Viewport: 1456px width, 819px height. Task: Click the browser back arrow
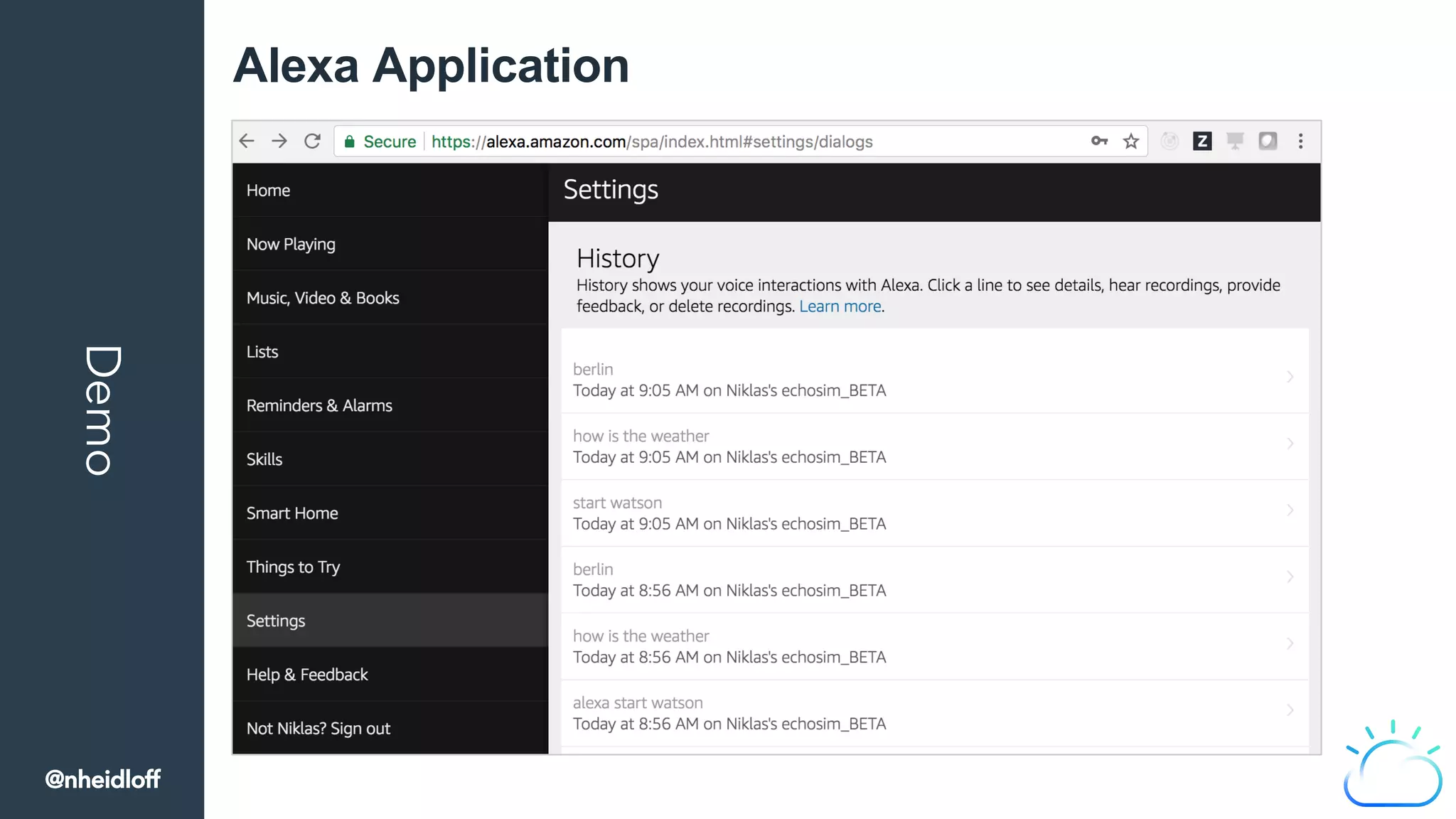[x=247, y=141]
